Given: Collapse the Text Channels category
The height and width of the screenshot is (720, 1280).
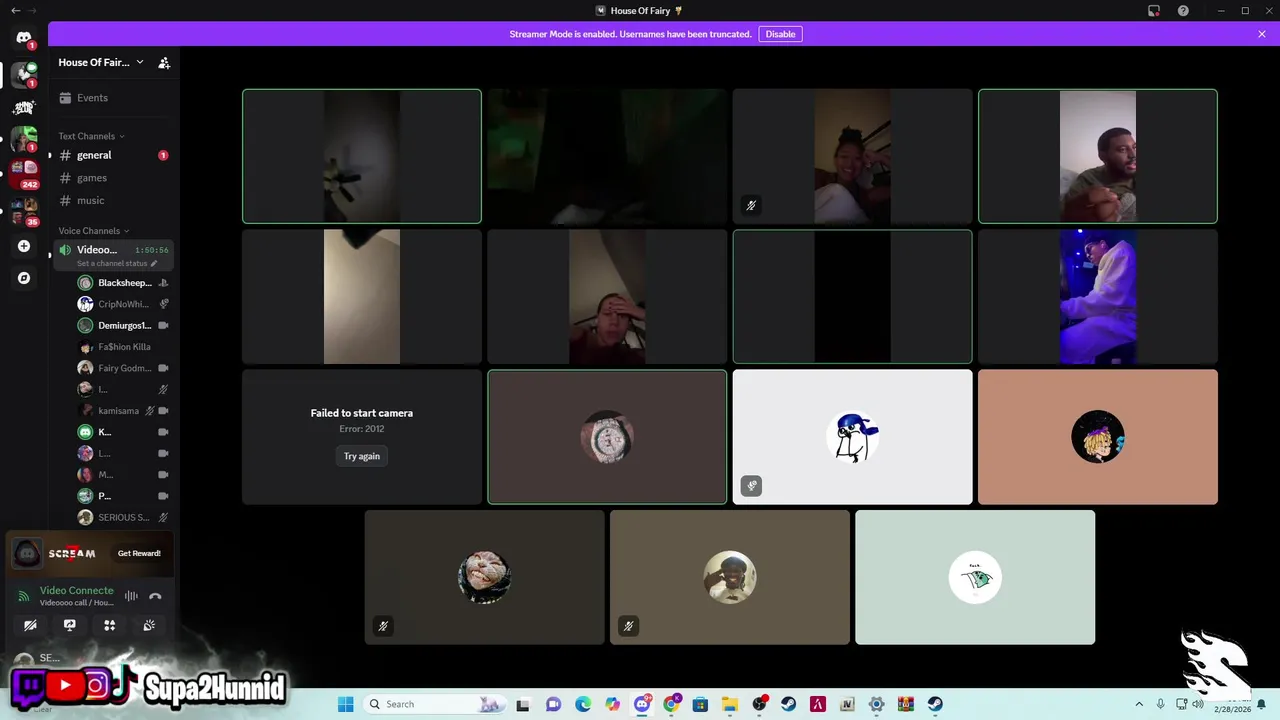Looking at the screenshot, I should pyautogui.click(x=91, y=136).
